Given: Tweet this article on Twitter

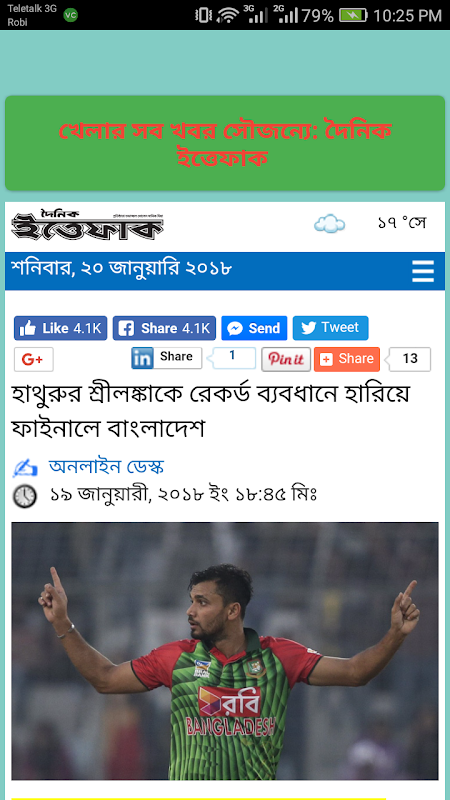Looking at the screenshot, I should pyautogui.click(x=331, y=328).
